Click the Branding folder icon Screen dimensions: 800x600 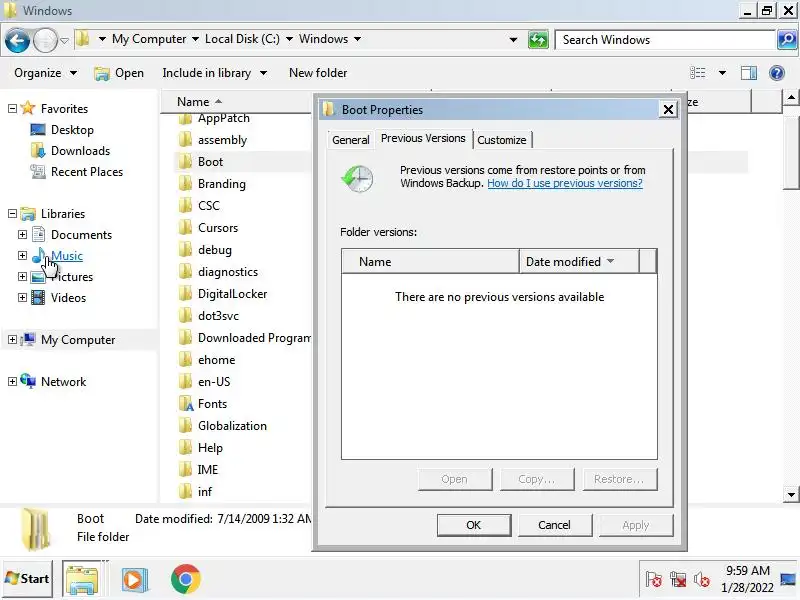[x=185, y=184]
